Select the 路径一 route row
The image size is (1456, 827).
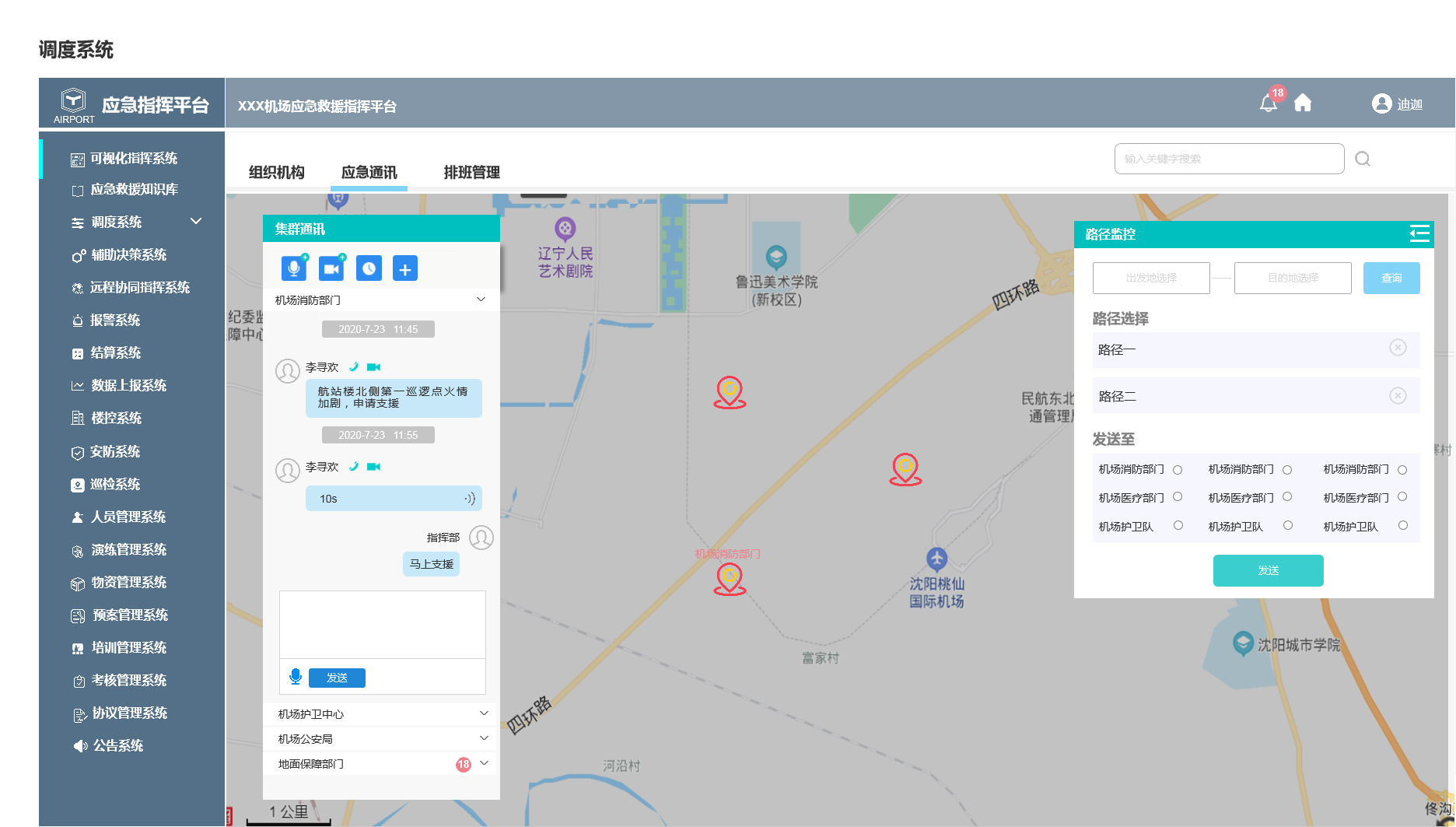point(1256,349)
